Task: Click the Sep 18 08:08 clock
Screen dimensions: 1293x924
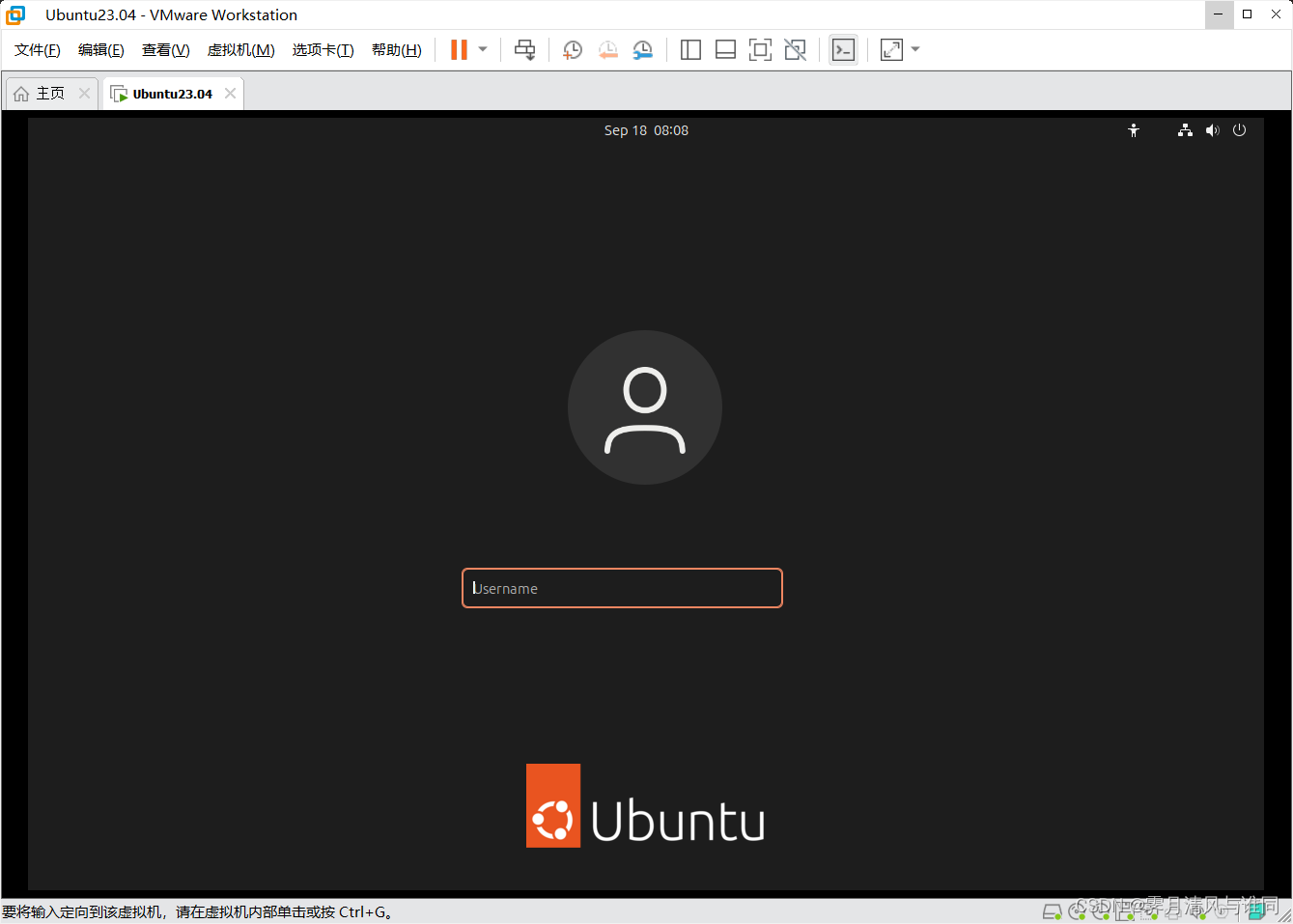Action: coord(646,130)
